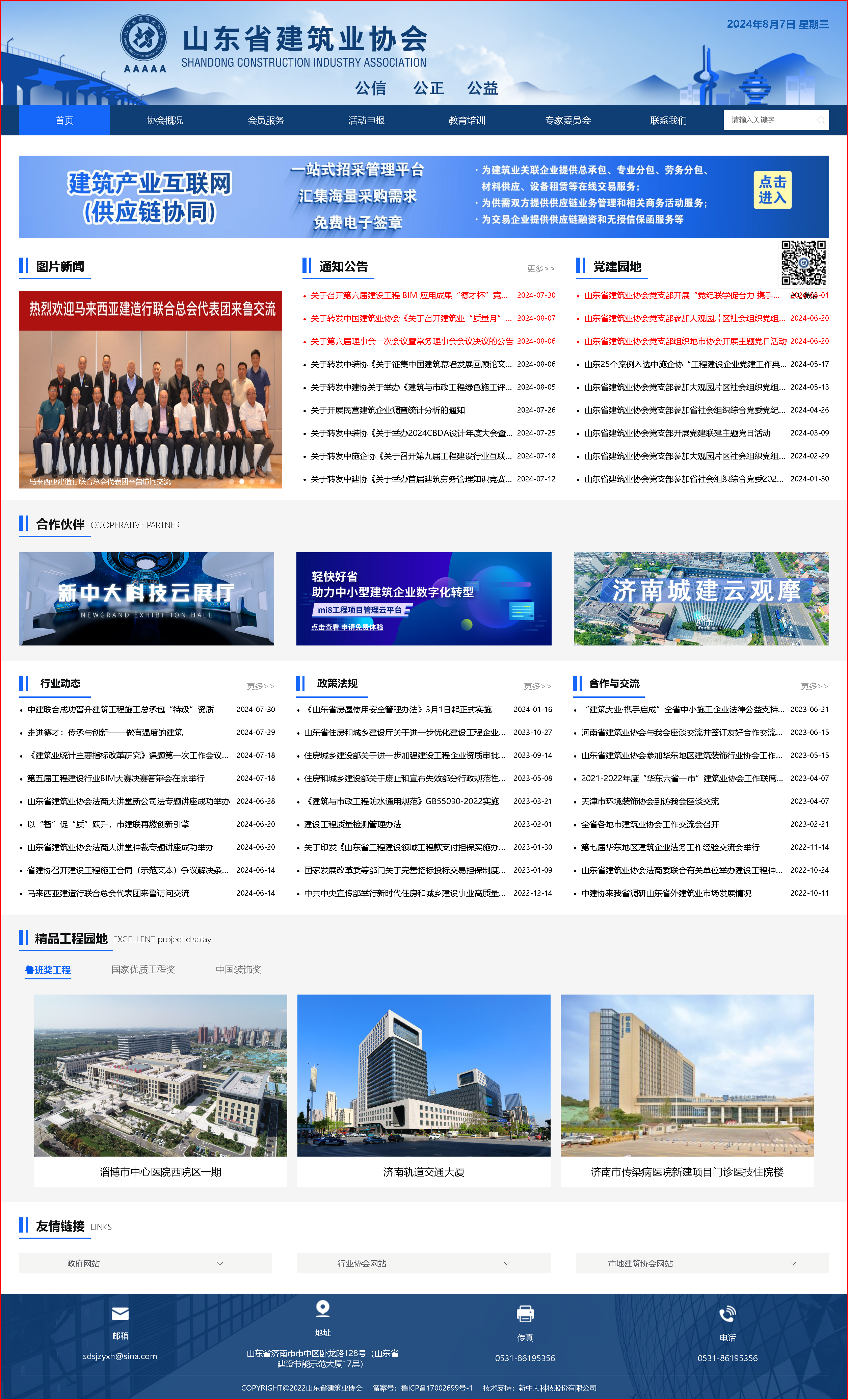This screenshot has height=1400, width=848.
Task: Expand the 市地建筑协会网站 dropdown
Action: coord(702,1263)
